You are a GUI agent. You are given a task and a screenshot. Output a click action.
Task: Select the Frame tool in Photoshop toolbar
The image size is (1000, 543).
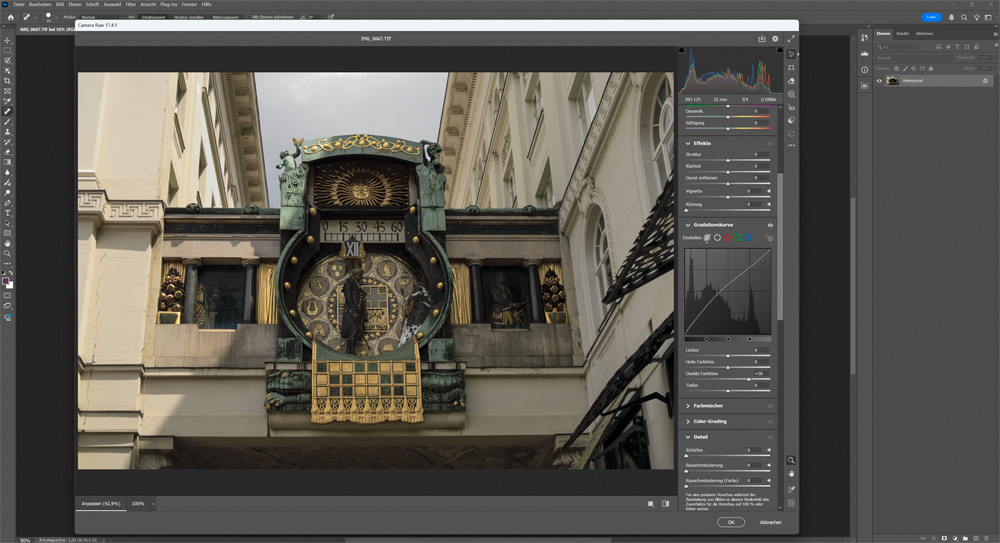[x=8, y=91]
